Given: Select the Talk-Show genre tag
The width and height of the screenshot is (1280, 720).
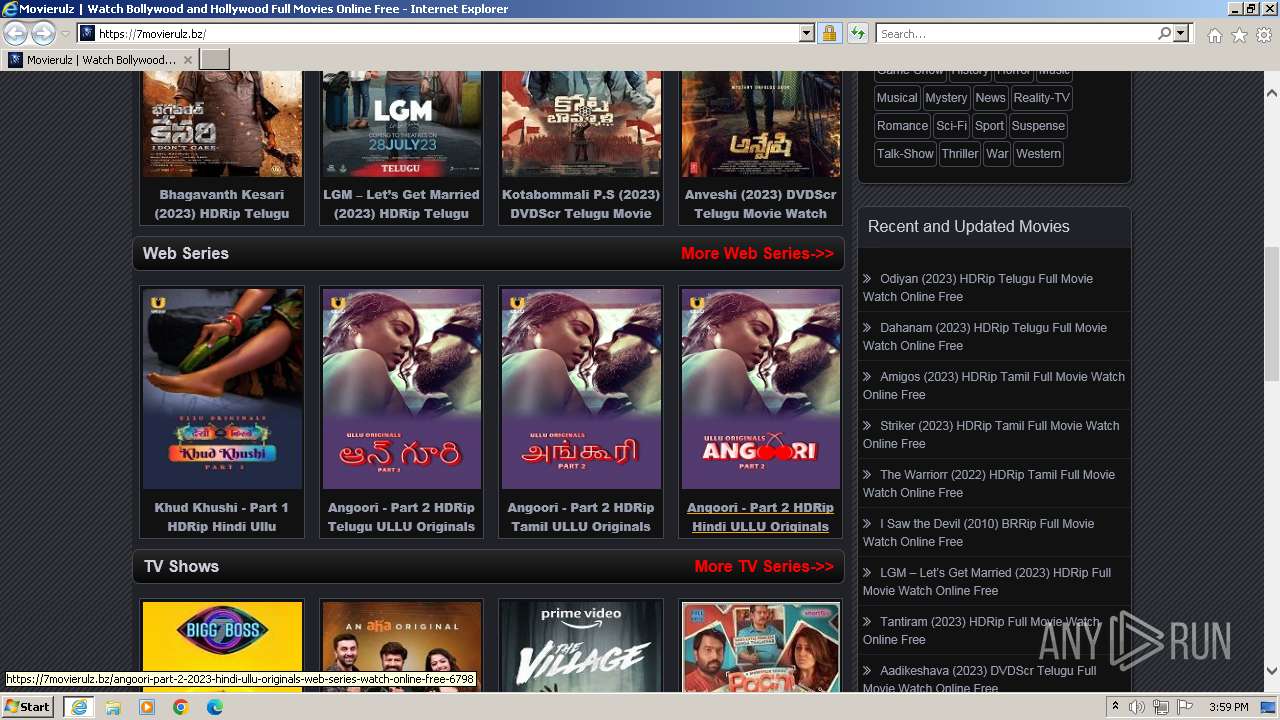Looking at the screenshot, I should (x=905, y=154).
